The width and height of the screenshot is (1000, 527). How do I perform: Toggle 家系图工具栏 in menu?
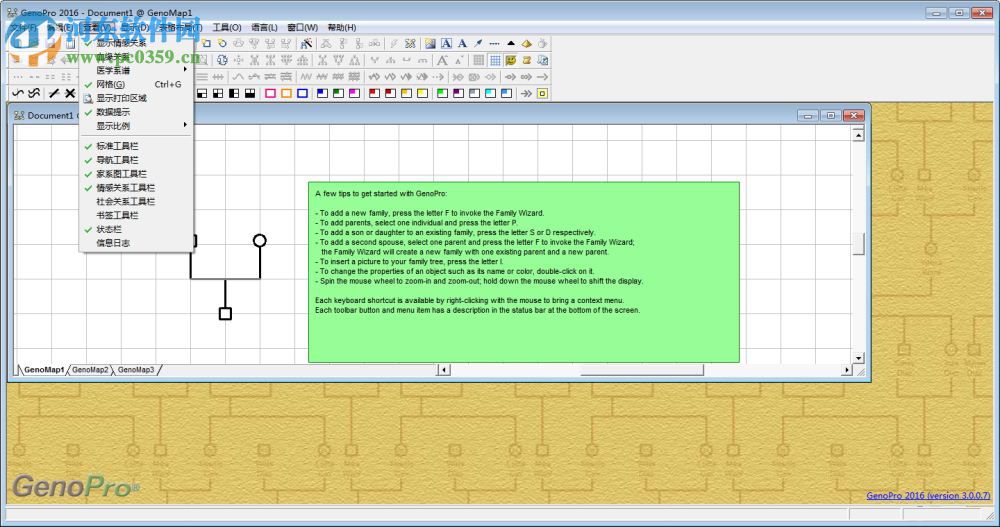click(x=136, y=174)
